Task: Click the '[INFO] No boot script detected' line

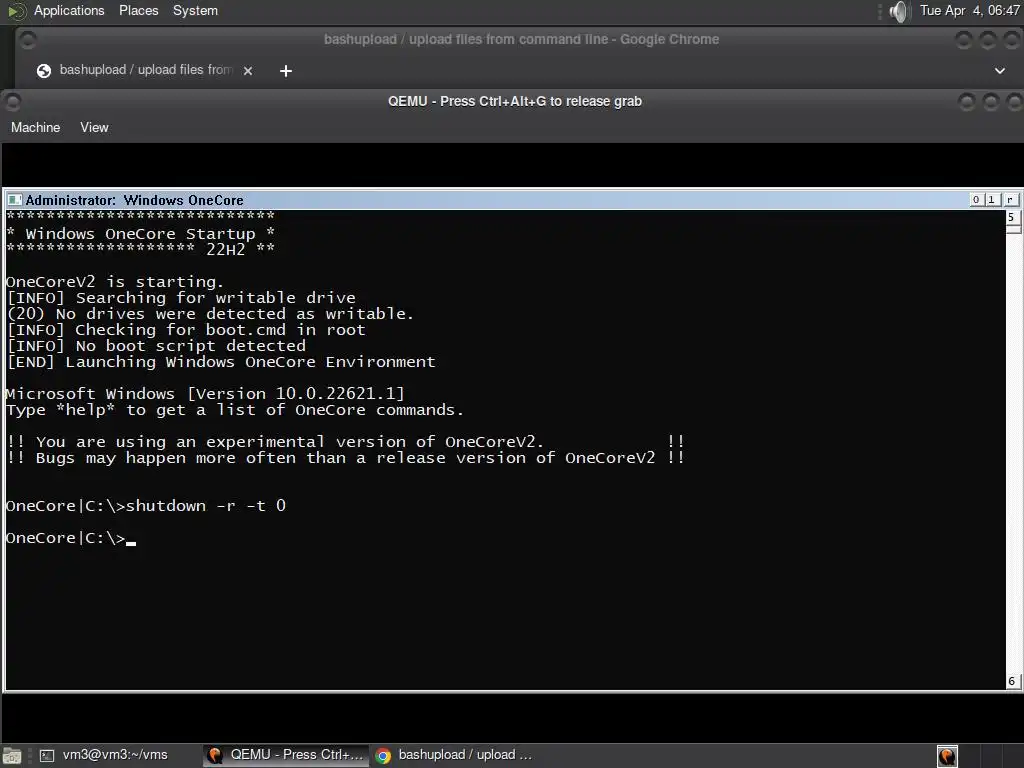Action: (x=156, y=345)
